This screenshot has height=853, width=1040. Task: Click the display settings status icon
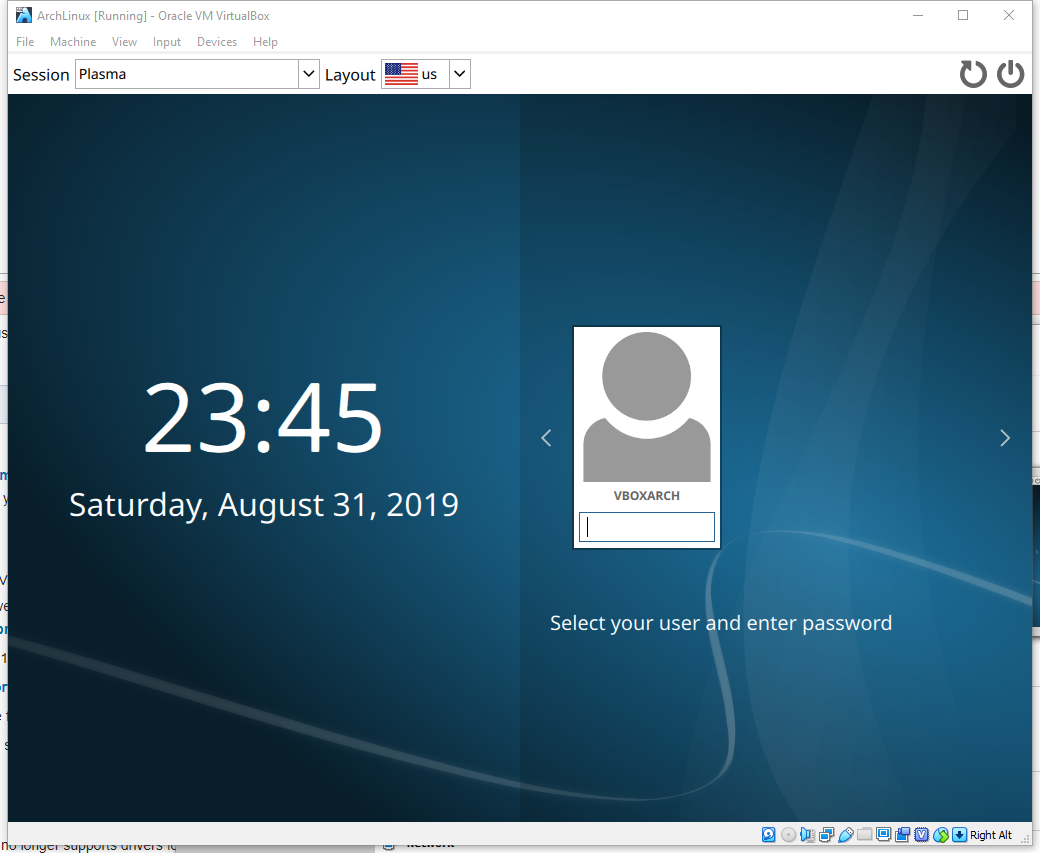click(884, 835)
